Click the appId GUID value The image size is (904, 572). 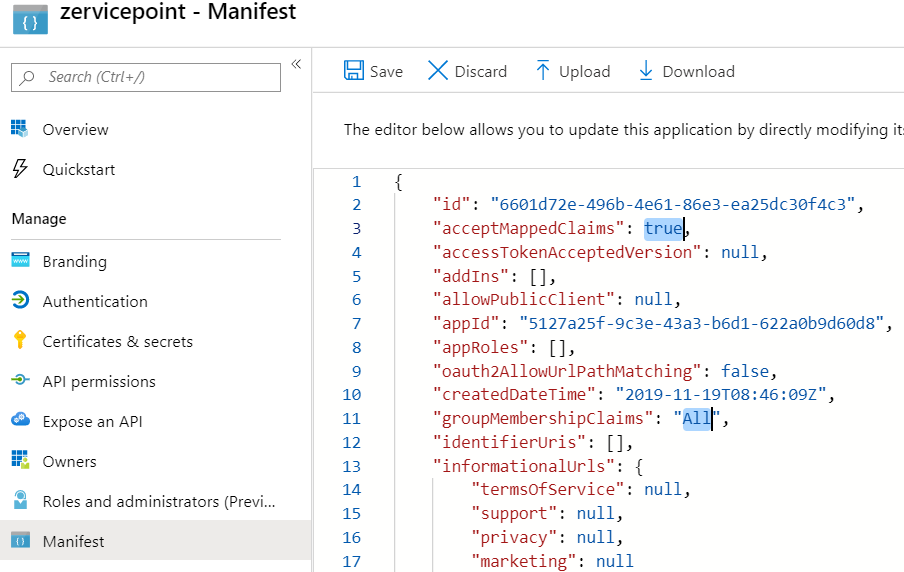(703, 323)
